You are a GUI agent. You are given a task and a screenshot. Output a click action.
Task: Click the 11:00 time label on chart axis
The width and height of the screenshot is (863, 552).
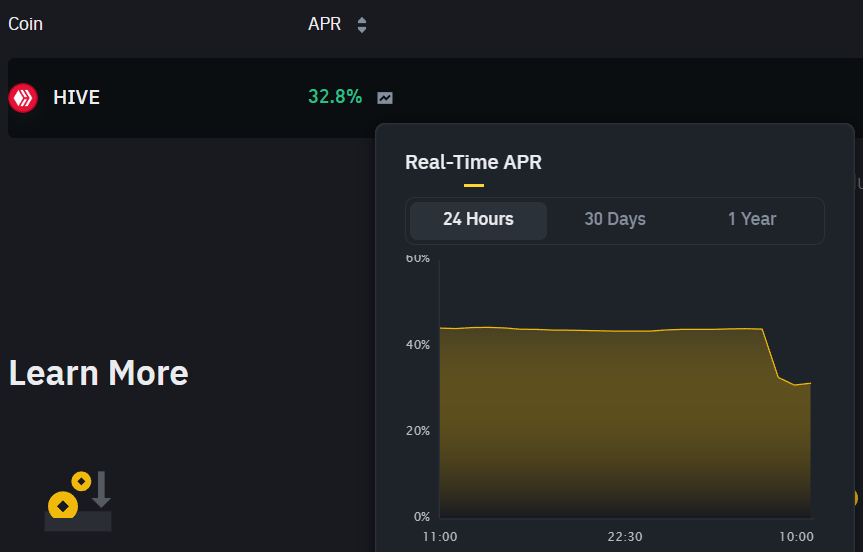pyautogui.click(x=440, y=537)
